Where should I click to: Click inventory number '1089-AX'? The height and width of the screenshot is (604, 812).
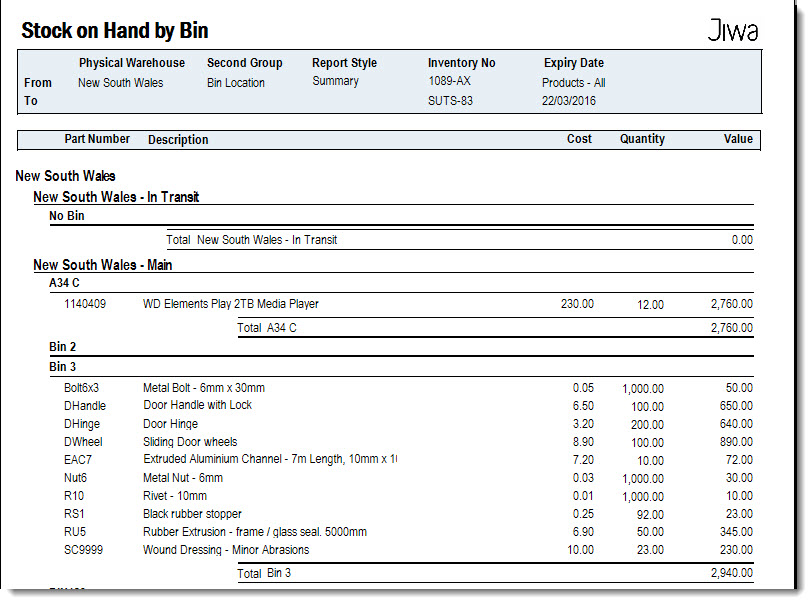[x=449, y=81]
